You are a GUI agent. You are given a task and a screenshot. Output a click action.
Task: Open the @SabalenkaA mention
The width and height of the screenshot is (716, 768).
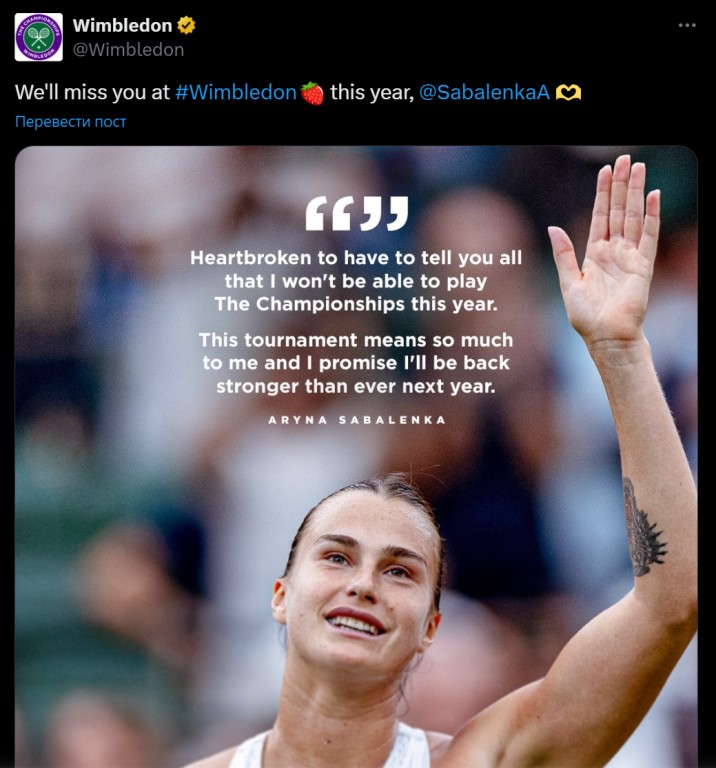pyautogui.click(x=485, y=93)
